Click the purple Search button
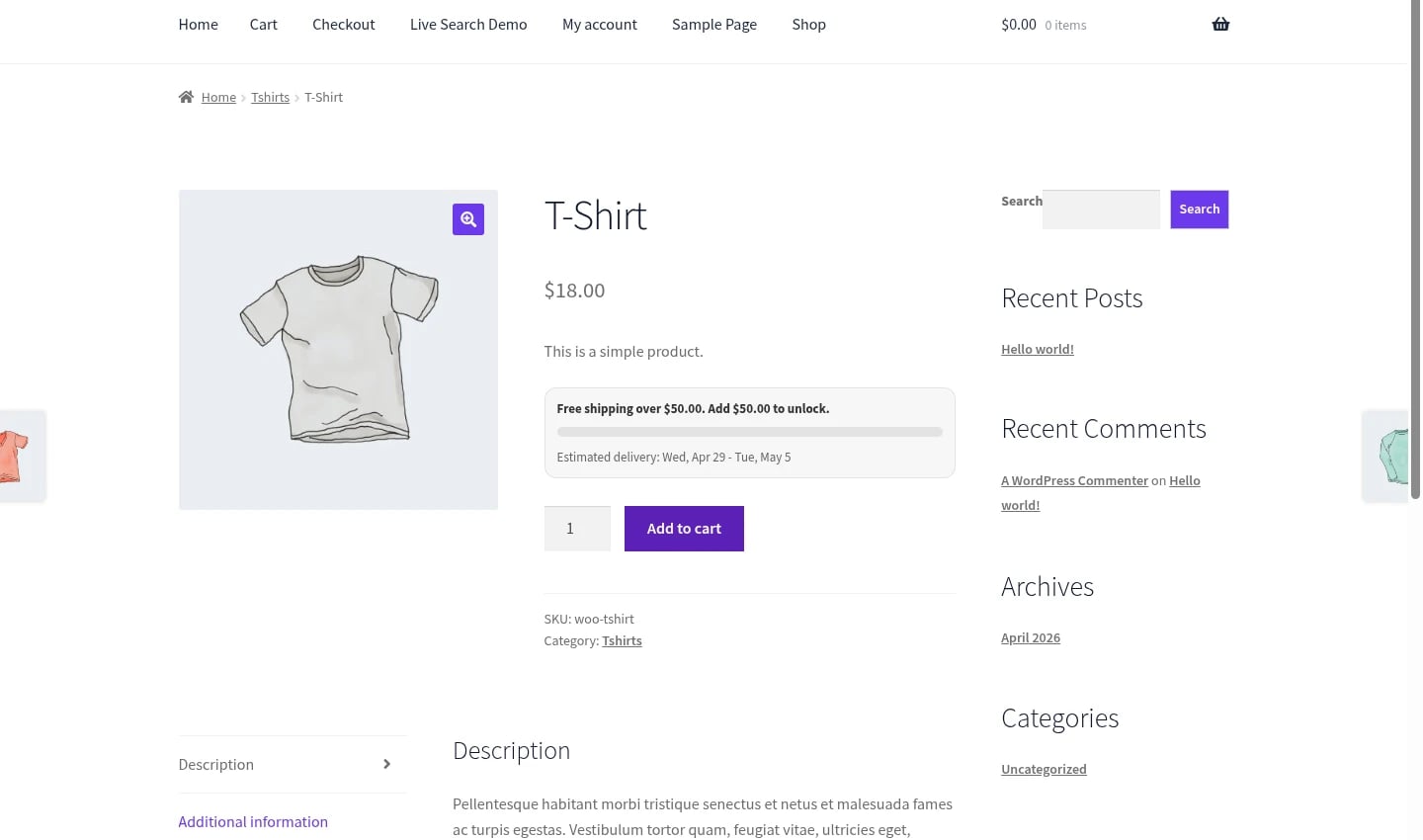The width and height of the screenshot is (1423, 840). click(x=1200, y=210)
